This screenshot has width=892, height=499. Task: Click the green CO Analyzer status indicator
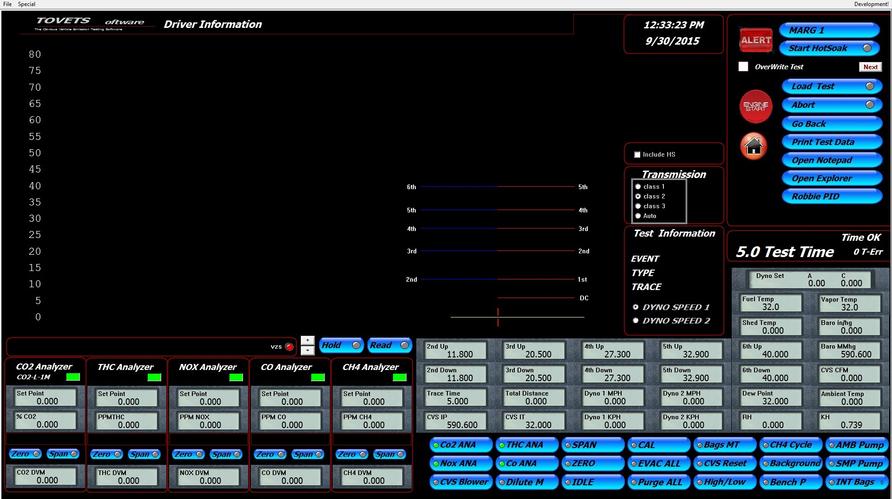coord(318,377)
